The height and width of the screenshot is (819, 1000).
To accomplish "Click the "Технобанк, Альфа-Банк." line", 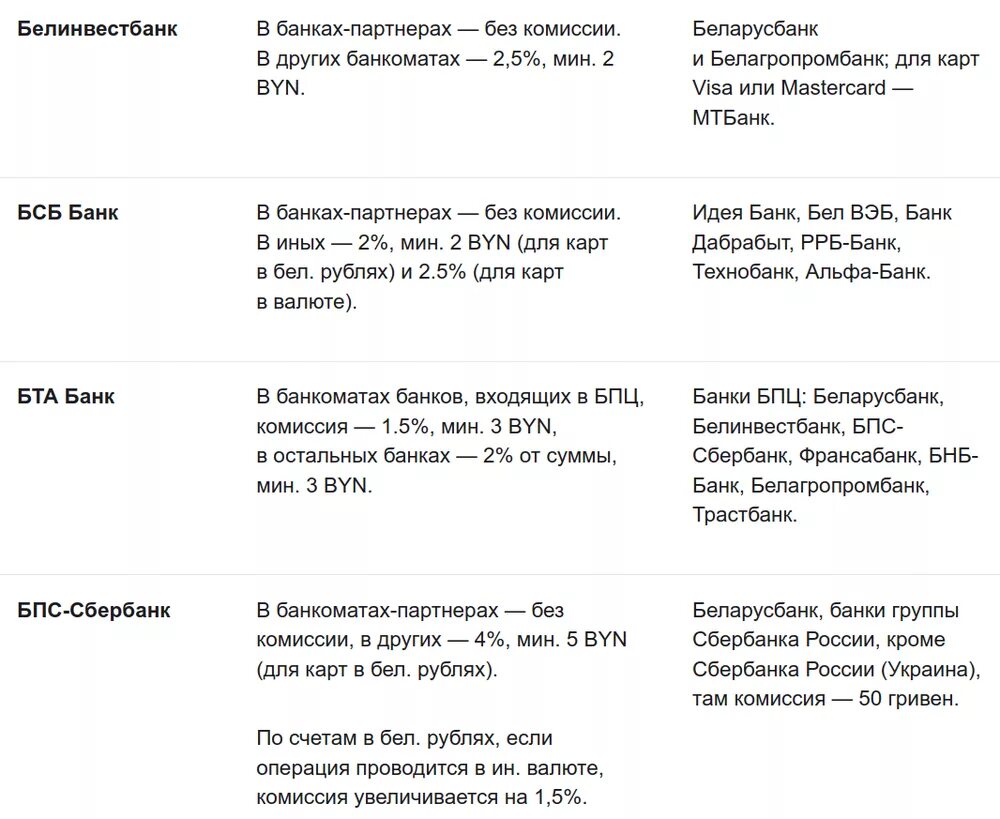I will coord(811,271).
